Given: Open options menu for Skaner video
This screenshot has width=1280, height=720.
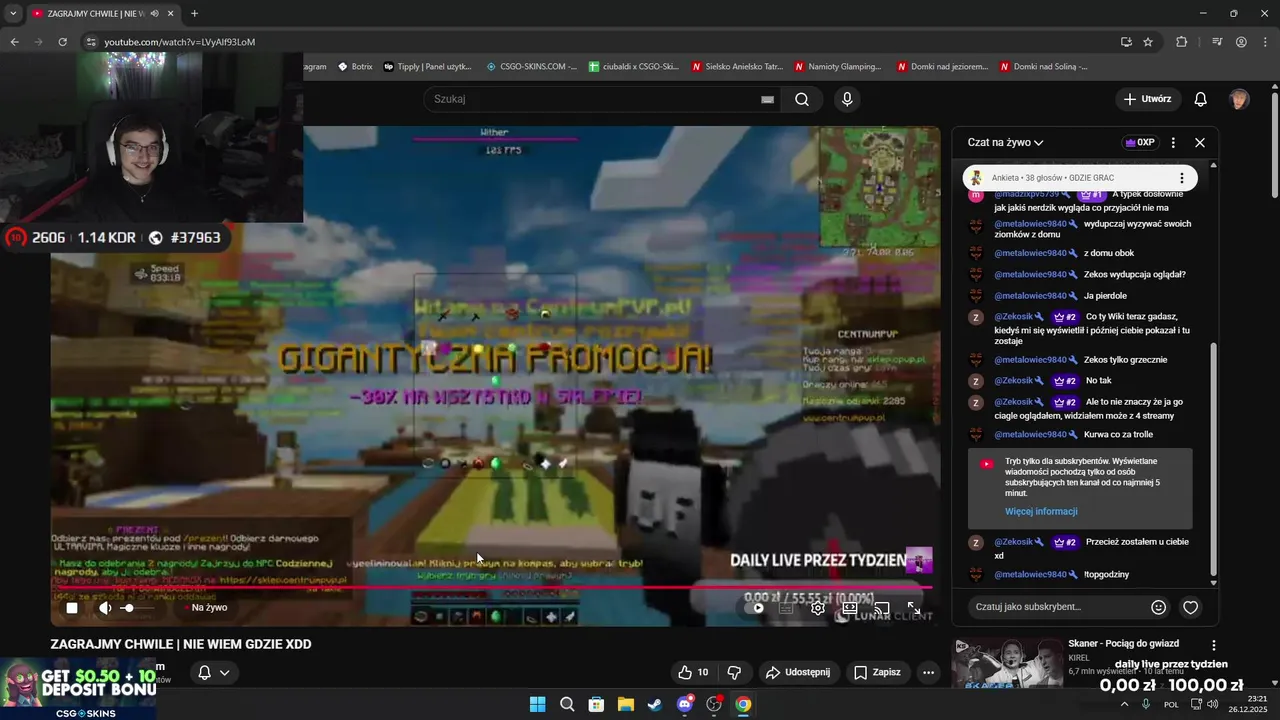Looking at the screenshot, I should (x=1214, y=645).
